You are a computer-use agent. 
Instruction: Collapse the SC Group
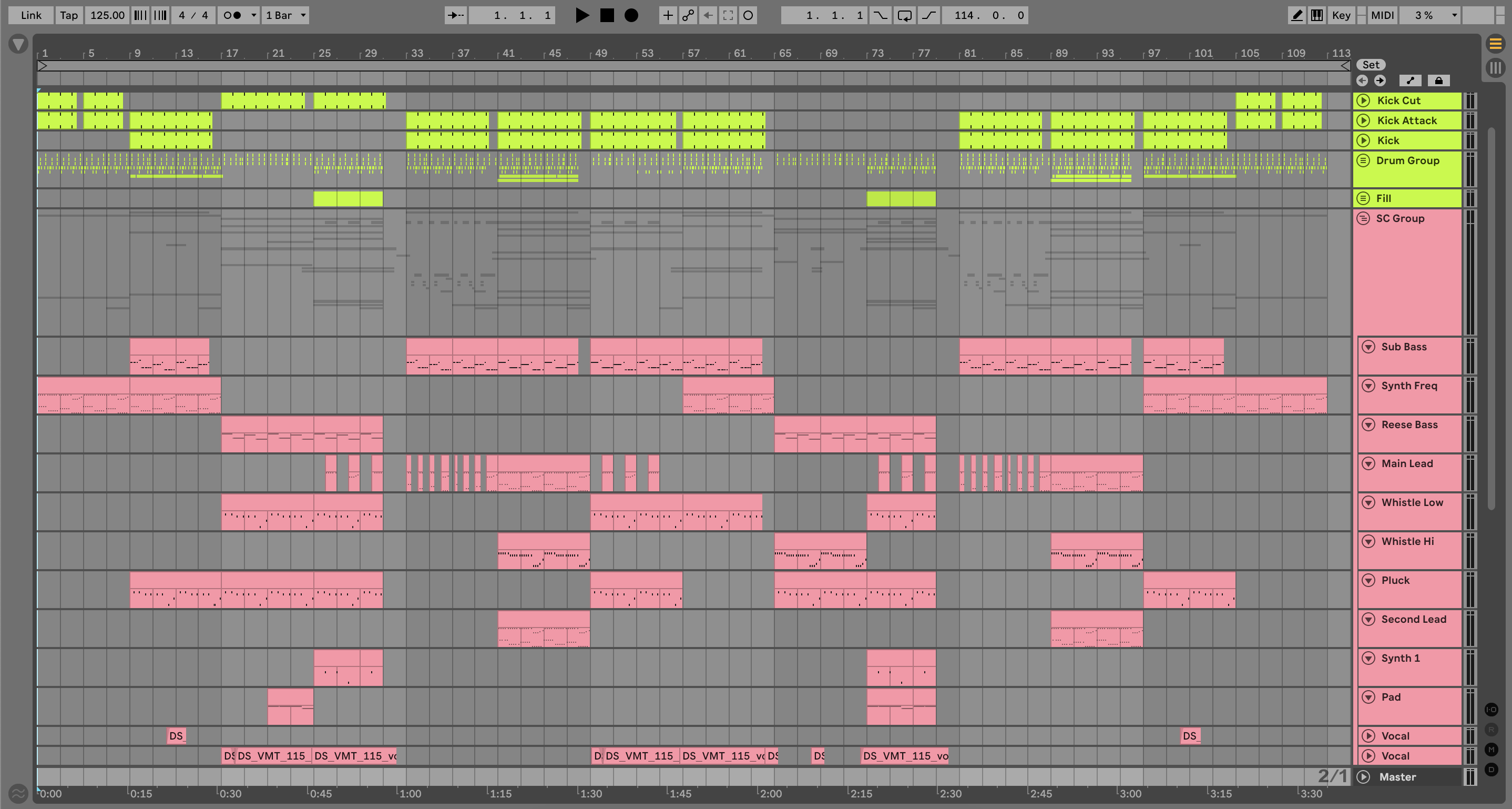pyautogui.click(x=1364, y=218)
